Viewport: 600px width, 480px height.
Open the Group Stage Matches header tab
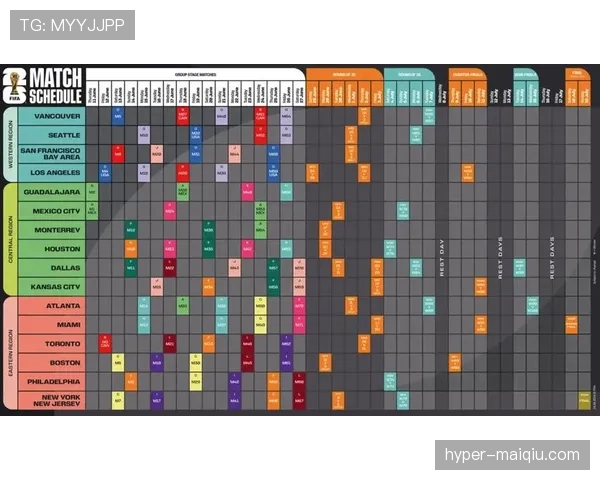click(196, 74)
